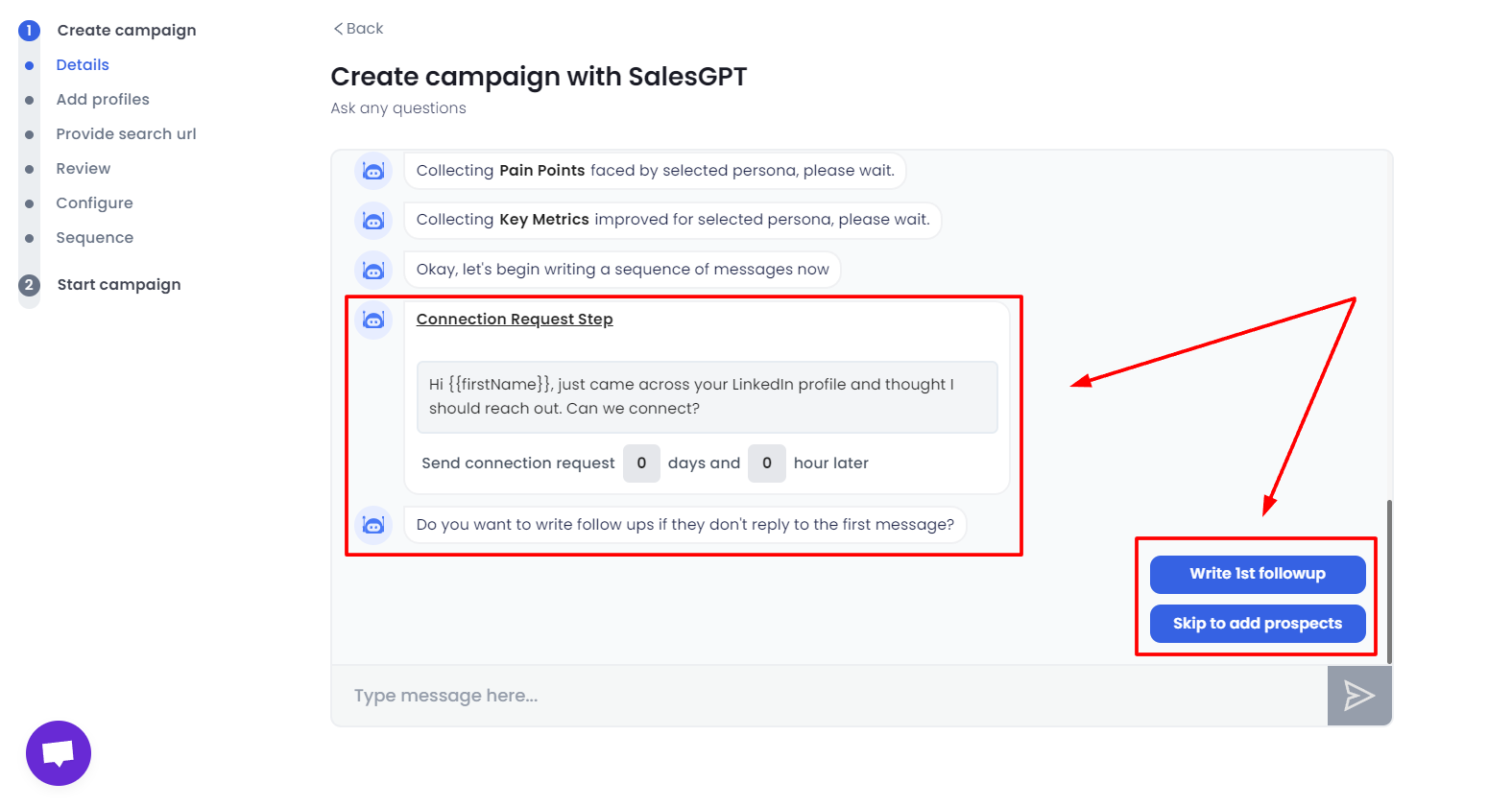Go to the Review step
This screenshot has width=1512, height=807.
click(83, 168)
